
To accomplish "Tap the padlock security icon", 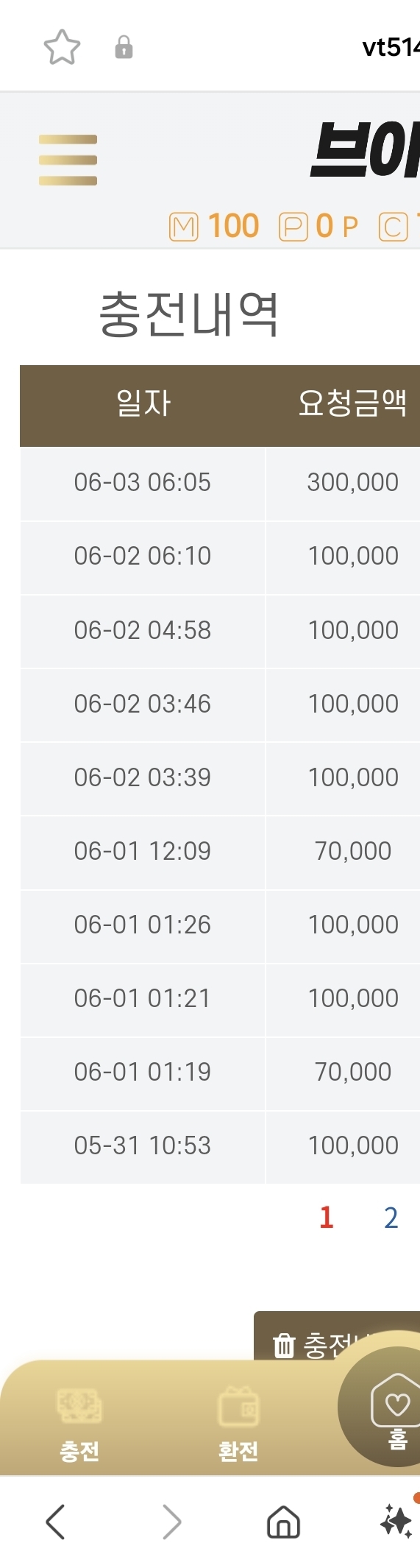I will (x=124, y=47).
